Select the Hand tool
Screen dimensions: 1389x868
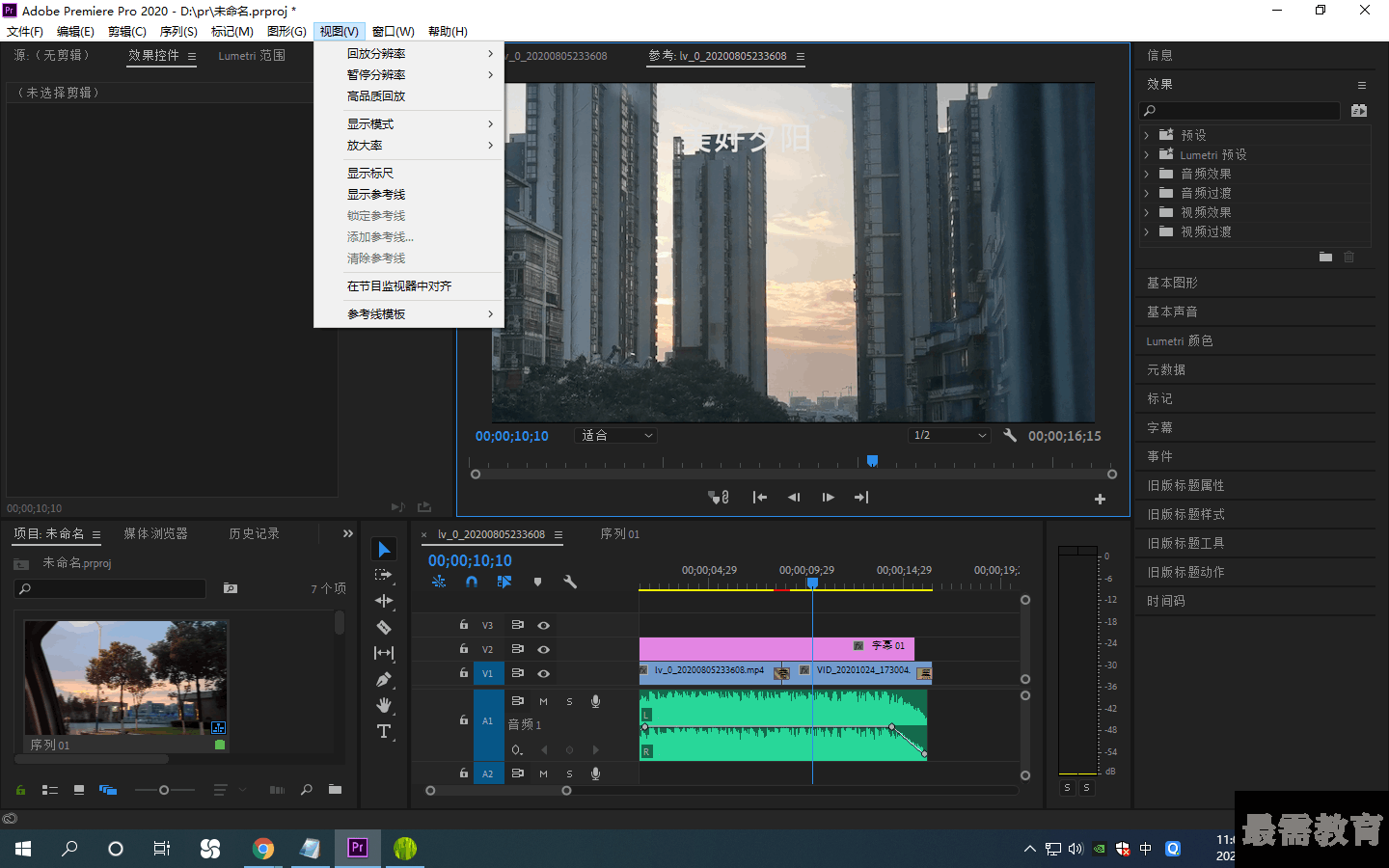click(384, 705)
